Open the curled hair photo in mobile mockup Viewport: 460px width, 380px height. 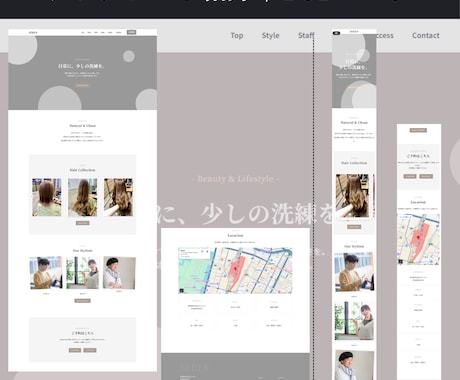tap(352, 195)
